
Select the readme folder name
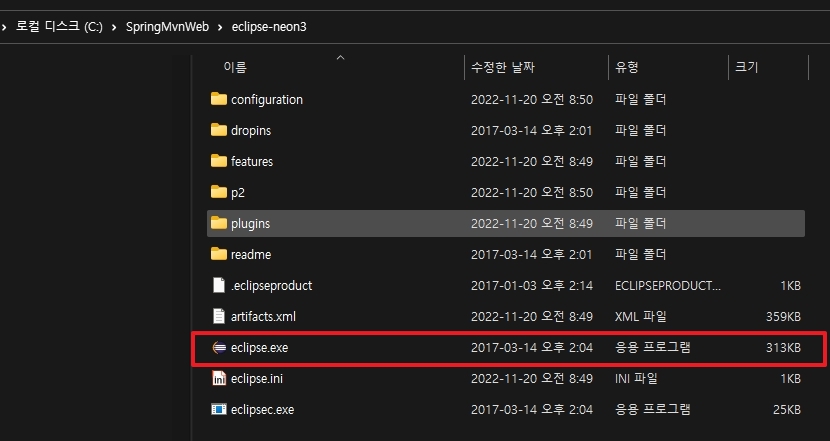click(251, 255)
